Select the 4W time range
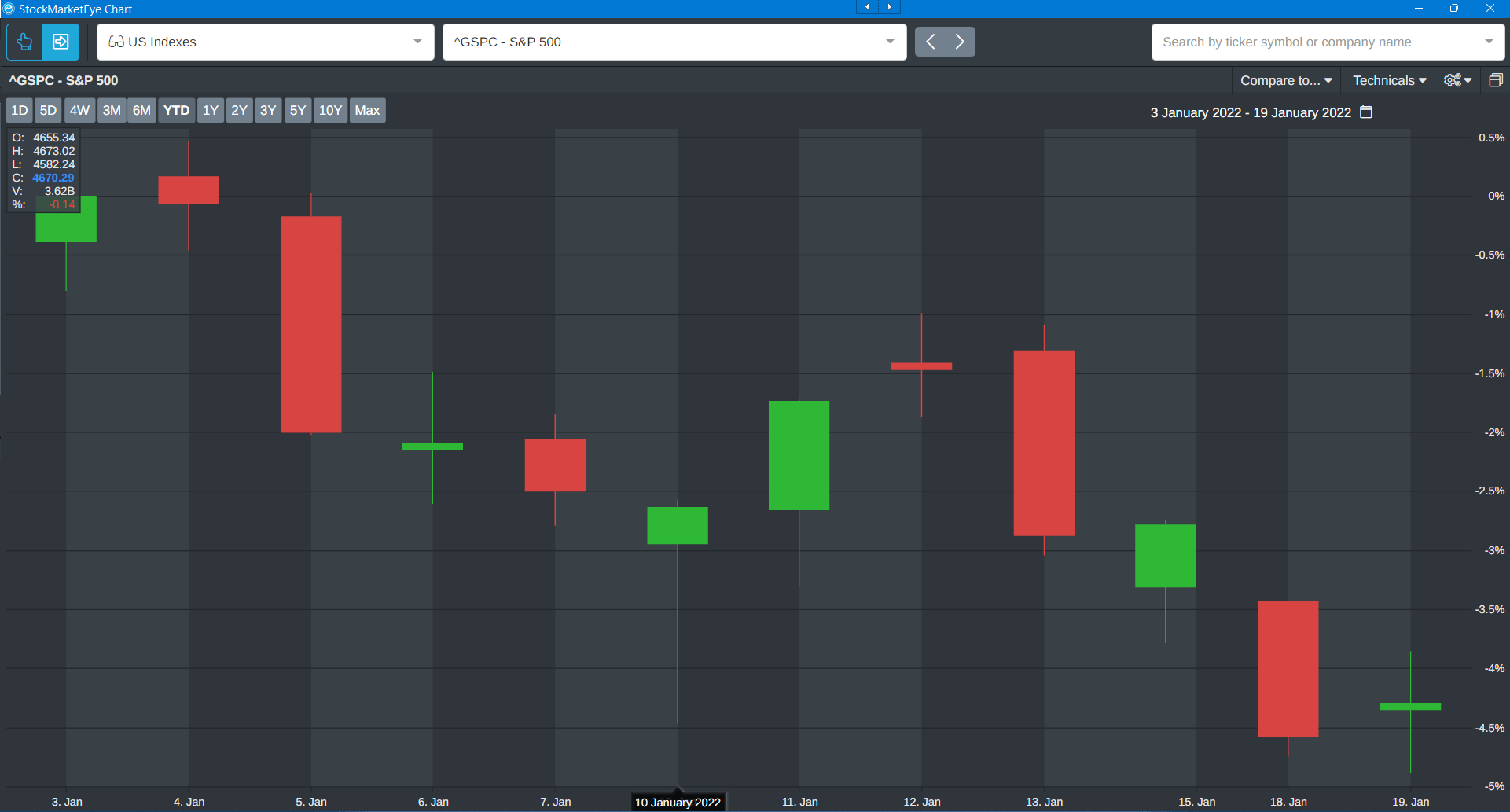The height and width of the screenshot is (812, 1510). point(79,110)
